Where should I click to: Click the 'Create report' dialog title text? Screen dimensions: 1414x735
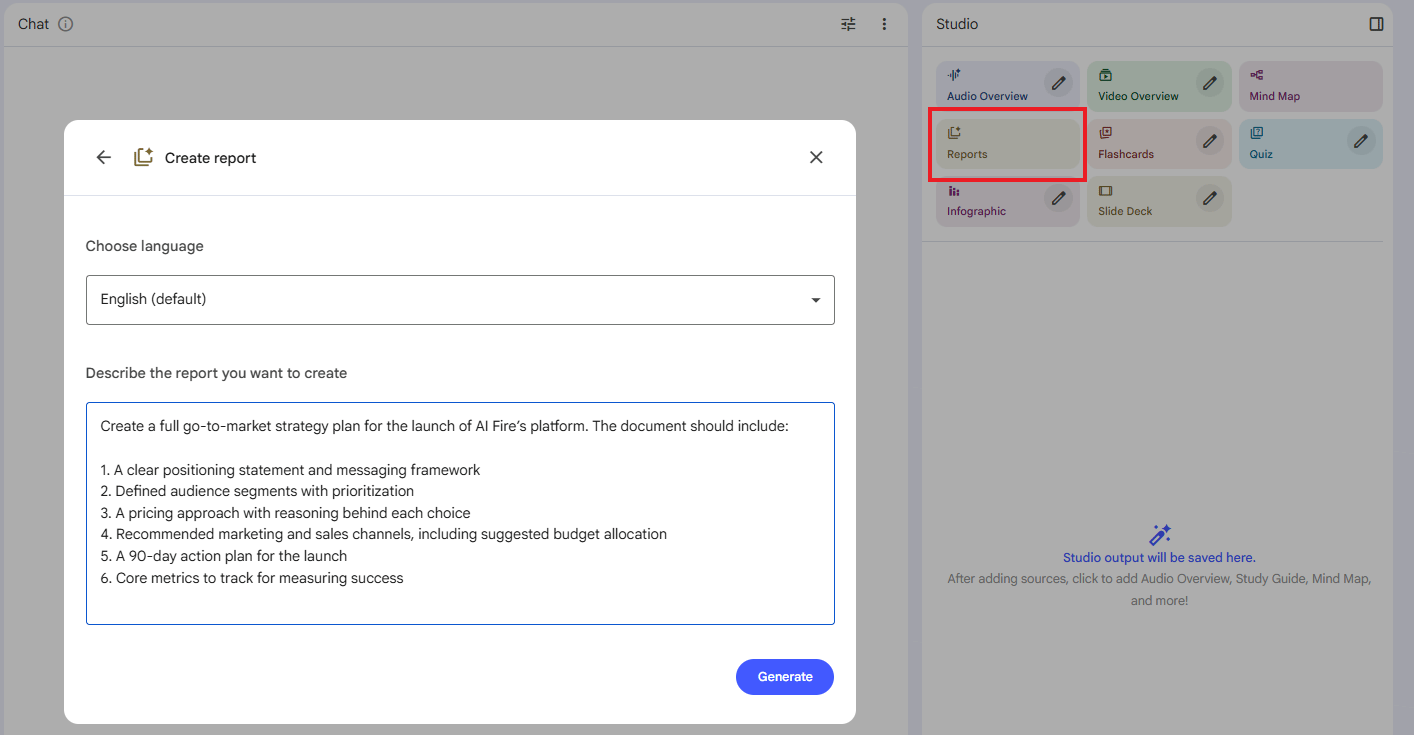coord(210,158)
